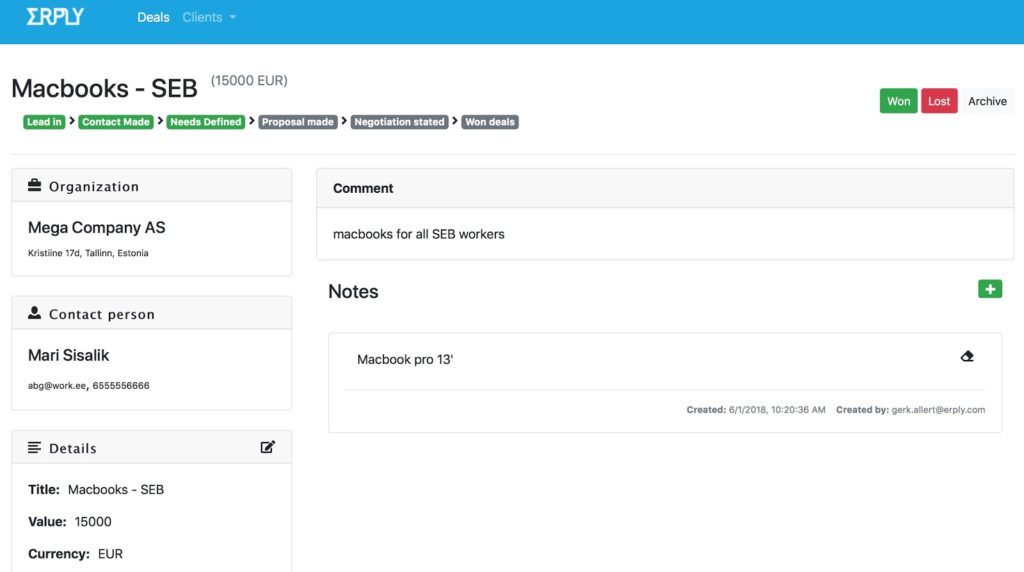Click the Value 15000 detail

point(70,522)
